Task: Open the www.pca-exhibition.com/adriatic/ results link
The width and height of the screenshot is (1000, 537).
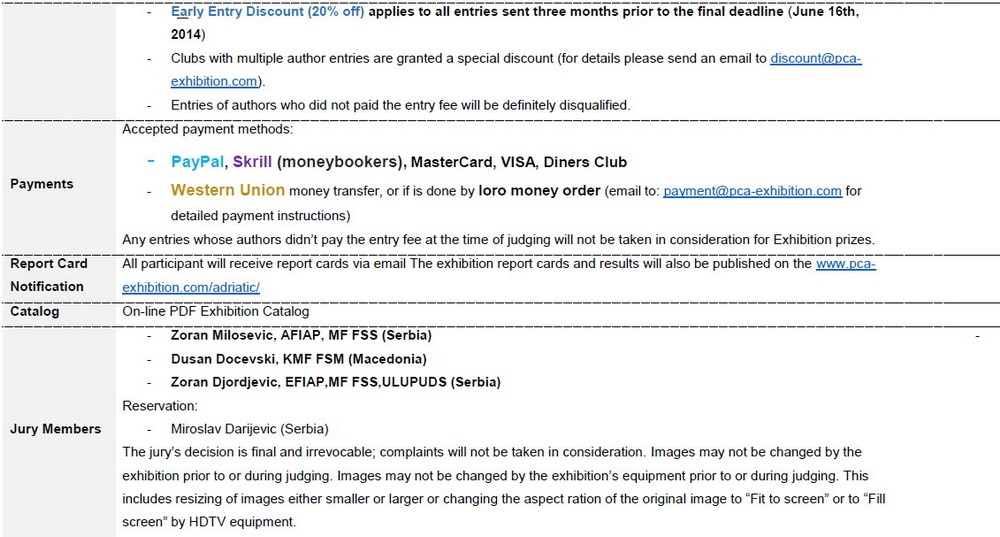Action: [846, 263]
